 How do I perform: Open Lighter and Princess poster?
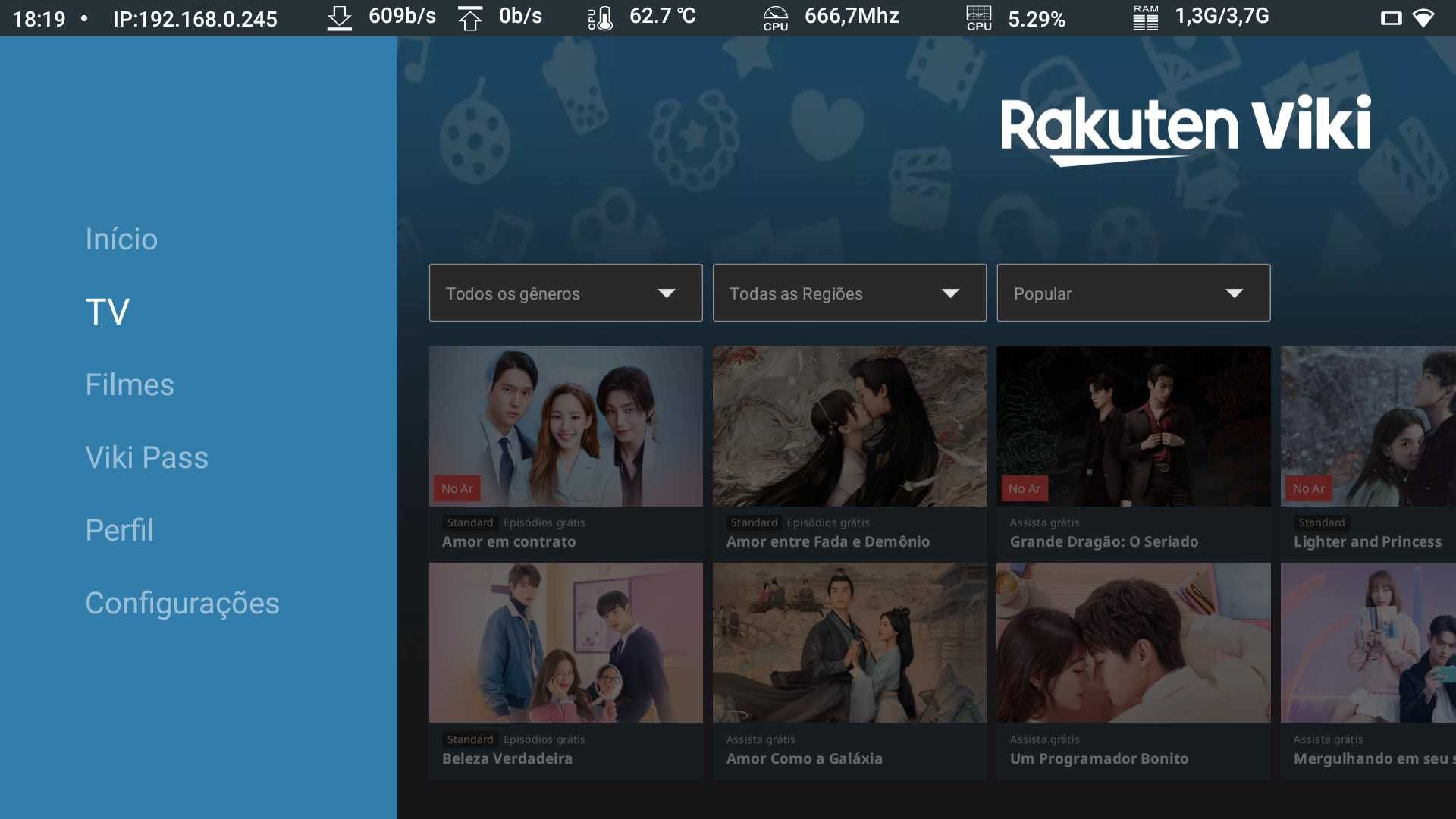coord(1368,426)
